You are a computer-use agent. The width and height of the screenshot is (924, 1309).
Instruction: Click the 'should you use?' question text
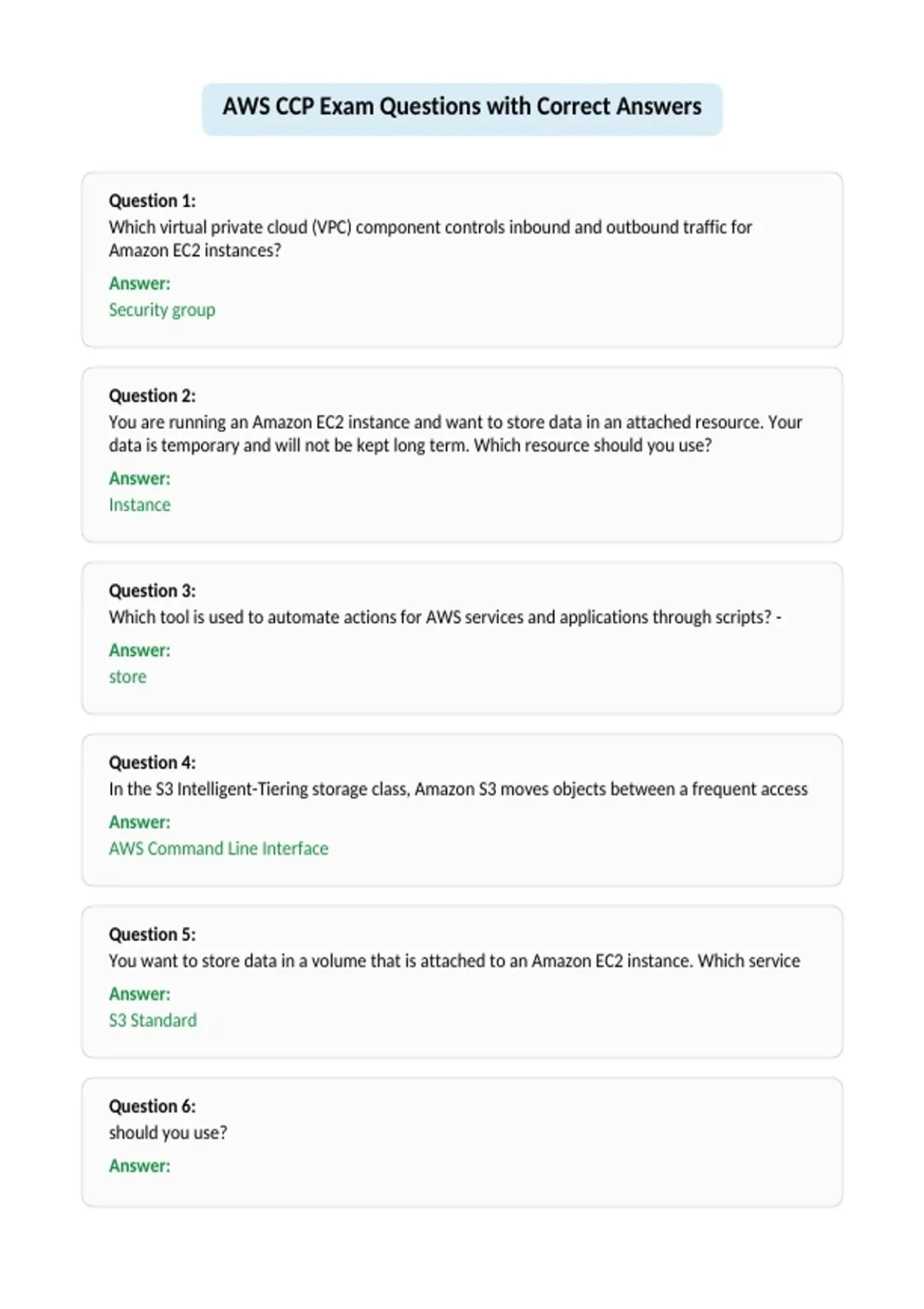click(168, 1133)
